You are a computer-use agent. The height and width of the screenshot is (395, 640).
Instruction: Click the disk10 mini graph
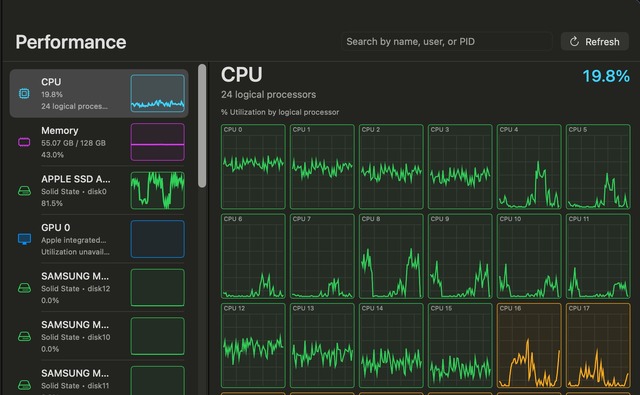tap(158, 336)
